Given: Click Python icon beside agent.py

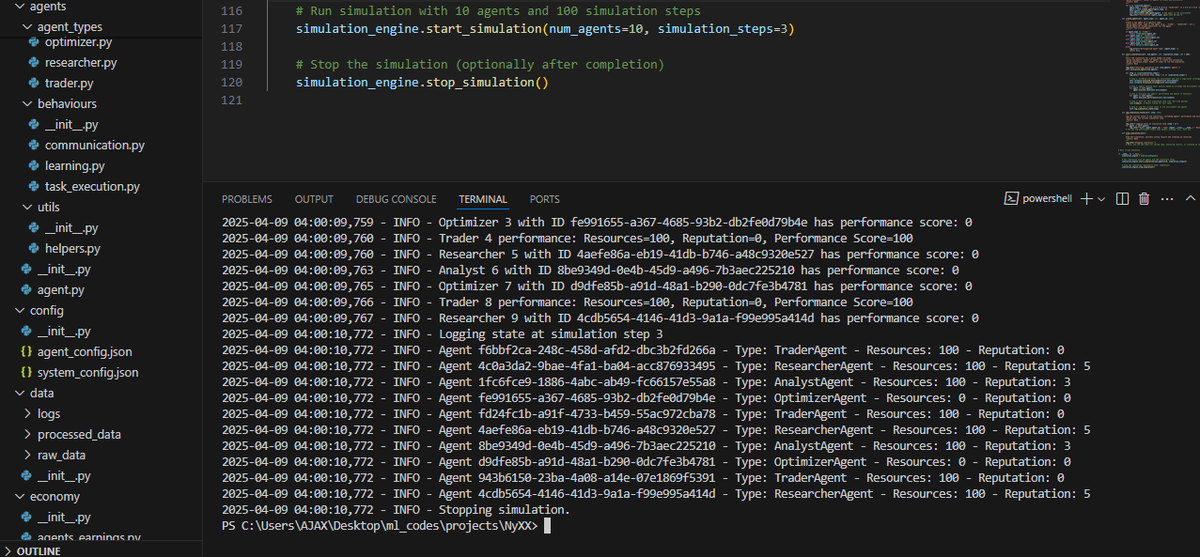Looking at the screenshot, I should 26,290.
